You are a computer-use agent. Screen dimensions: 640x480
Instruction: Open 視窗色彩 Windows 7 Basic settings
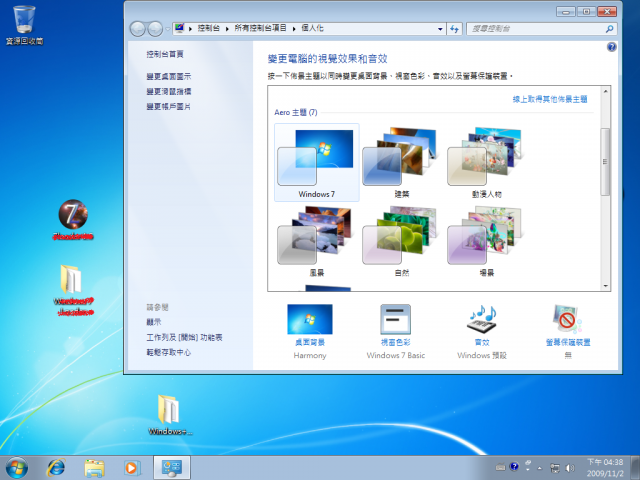(x=396, y=331)
